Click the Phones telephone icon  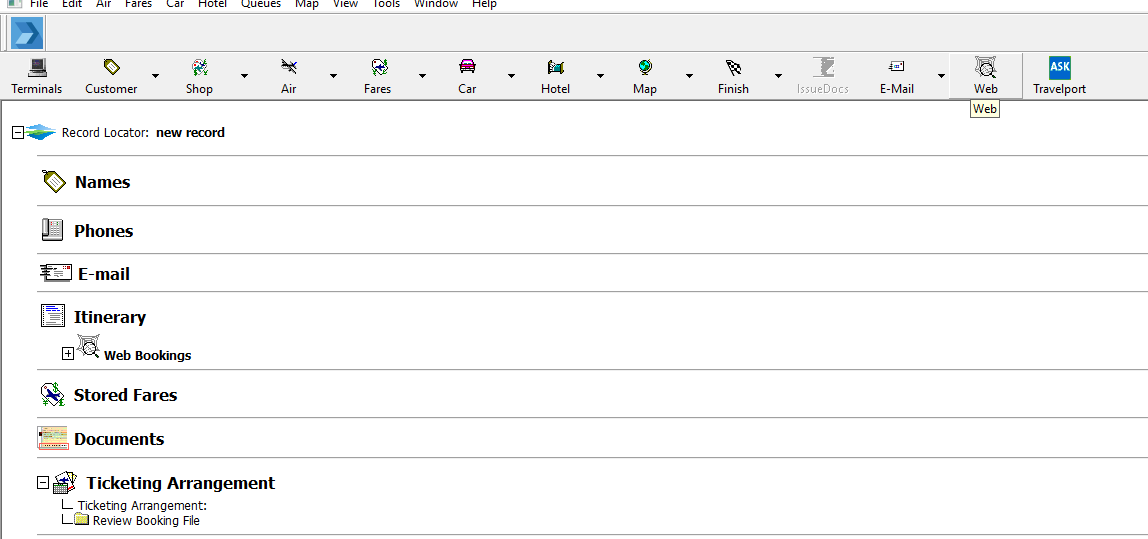tap(53, 230)
